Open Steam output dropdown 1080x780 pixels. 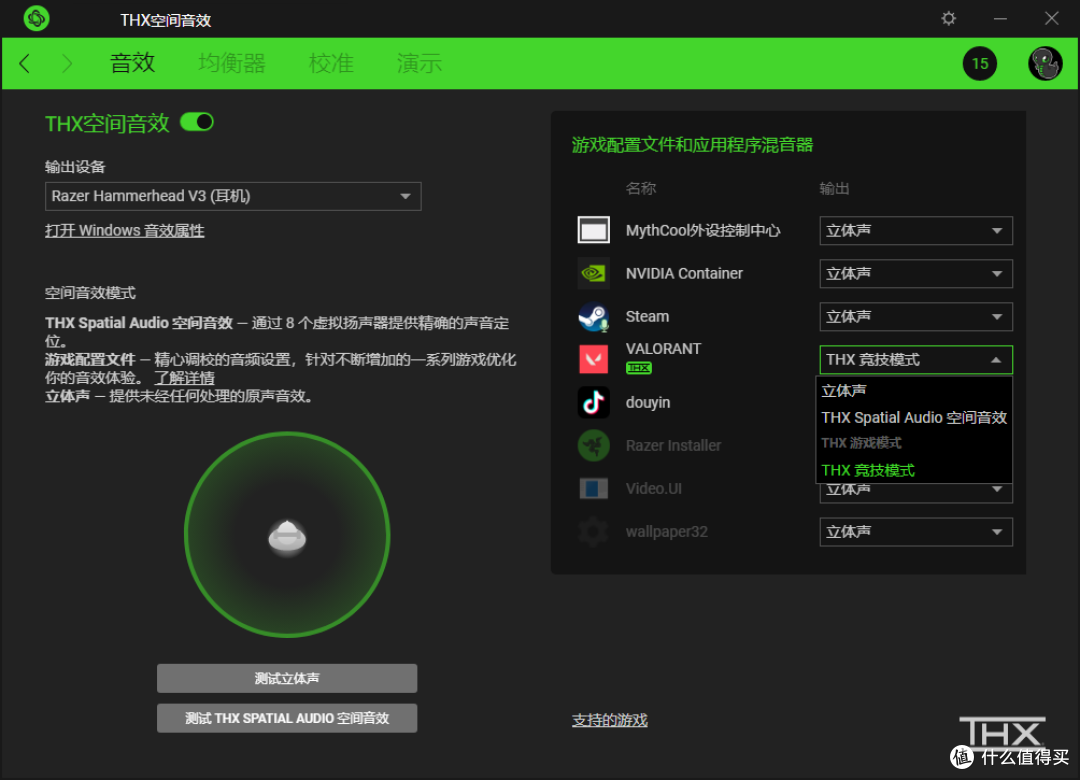coord(915,316)
